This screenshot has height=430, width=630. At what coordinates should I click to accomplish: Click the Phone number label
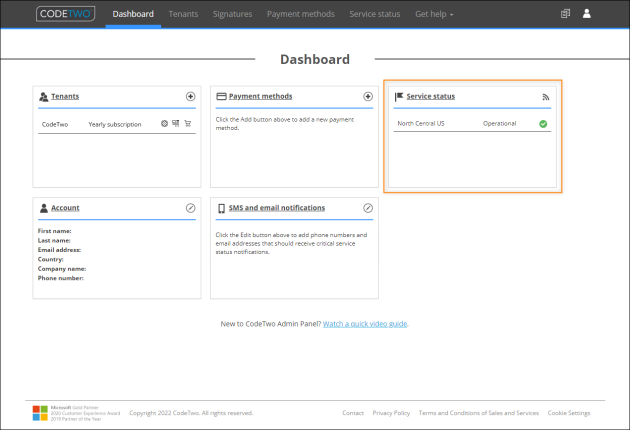(61, 278)
